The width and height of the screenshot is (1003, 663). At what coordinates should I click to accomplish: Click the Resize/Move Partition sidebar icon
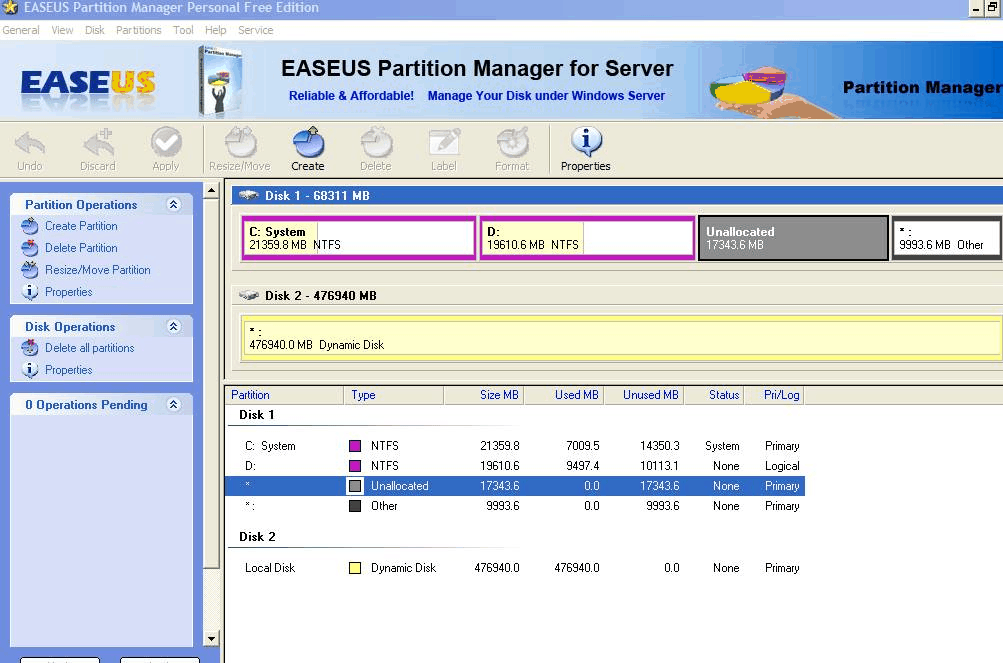point(29,269)
